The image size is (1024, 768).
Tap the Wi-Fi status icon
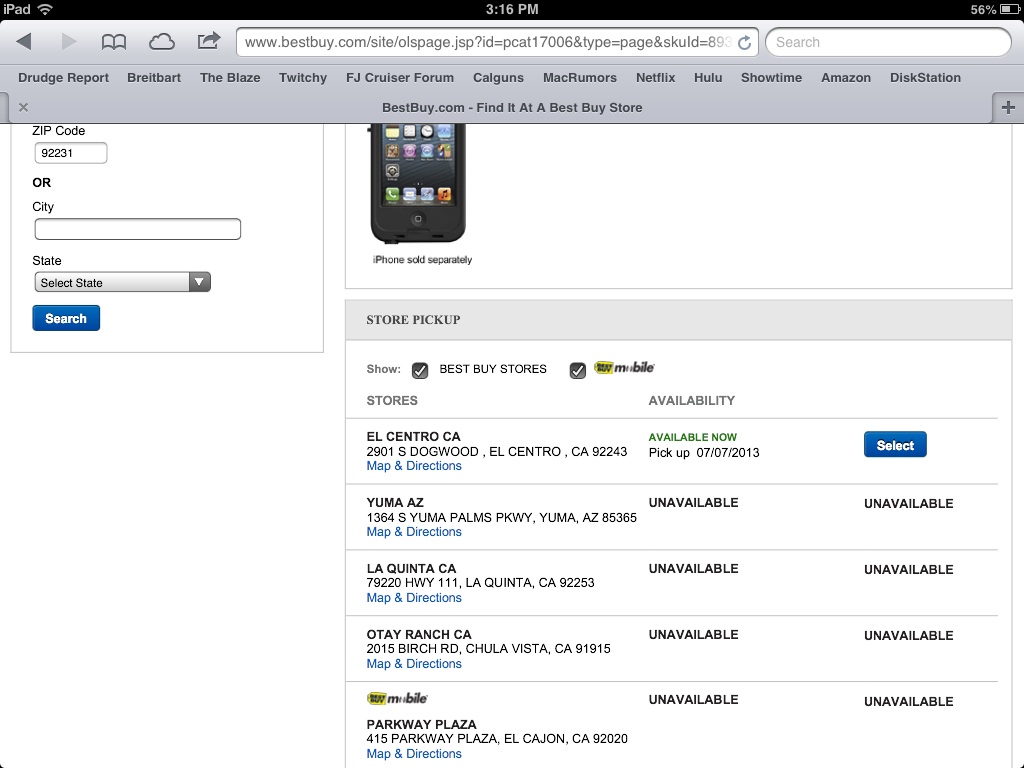click(45, 9)
